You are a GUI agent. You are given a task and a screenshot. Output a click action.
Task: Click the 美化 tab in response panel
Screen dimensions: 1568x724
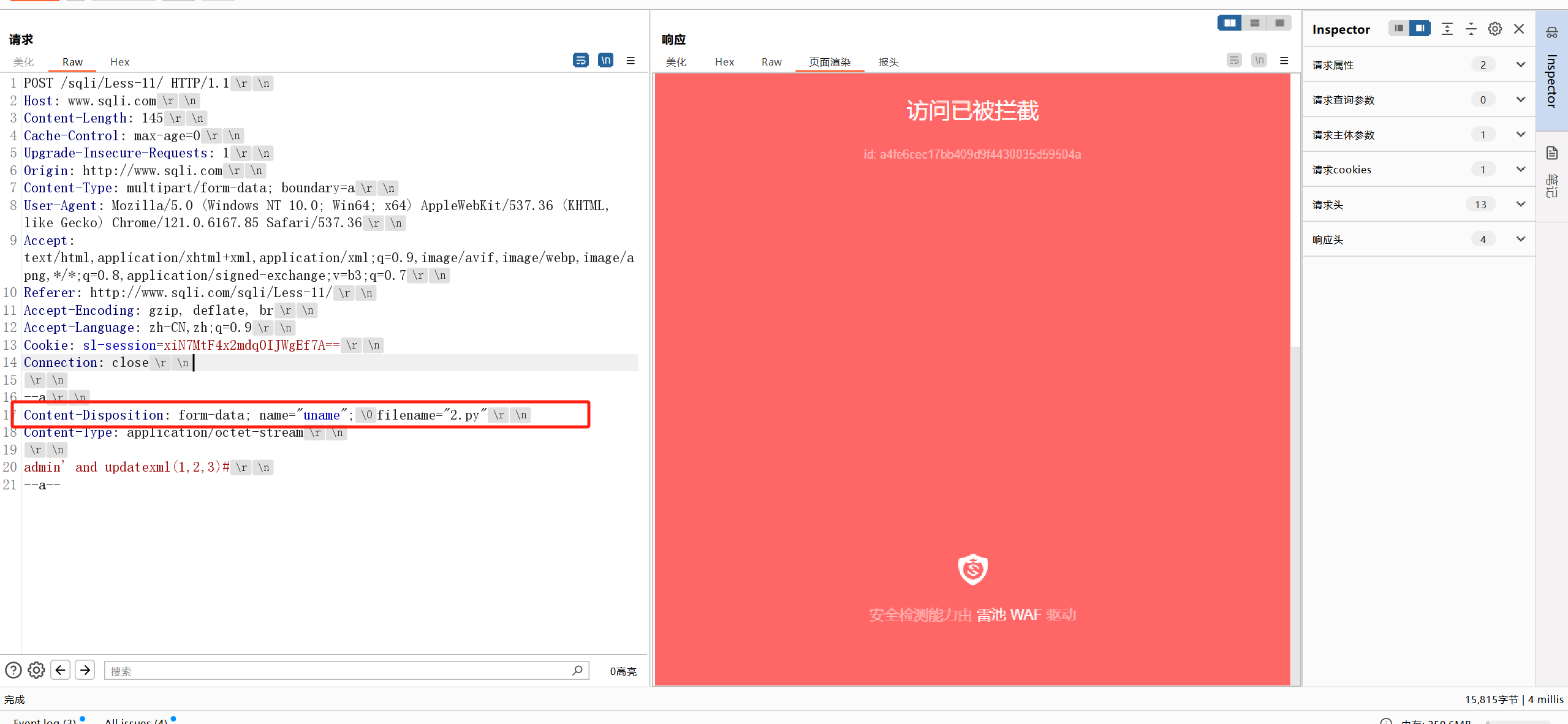pos(676,62)
